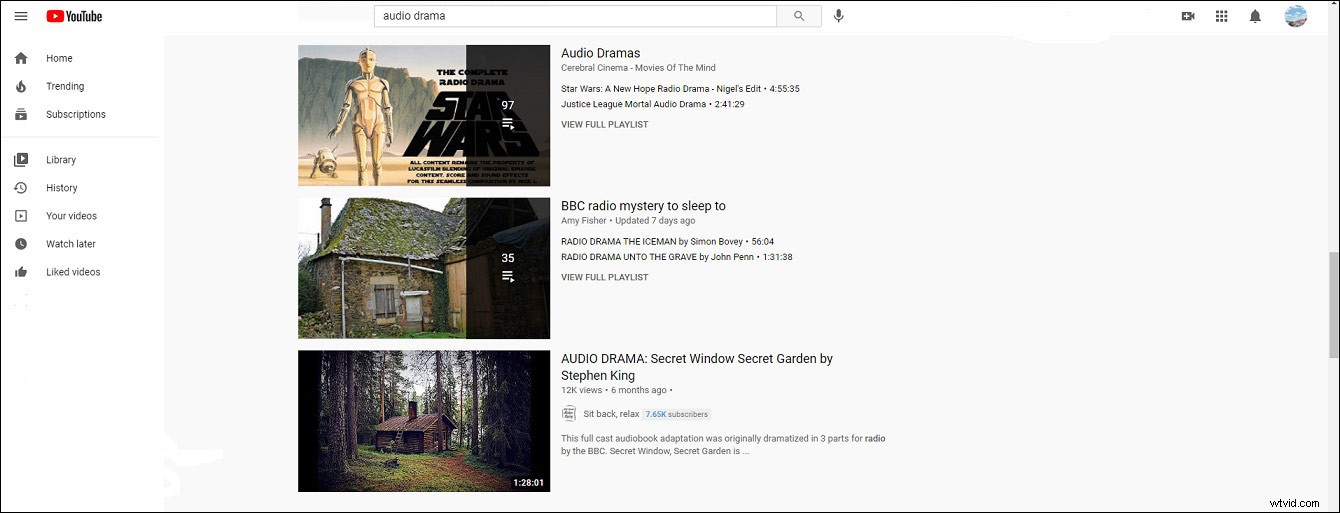Viewport: 1340px width, 513px height.
Task: Click the search magnifier button
Action: pyautogui.click(x=799, y=16)
